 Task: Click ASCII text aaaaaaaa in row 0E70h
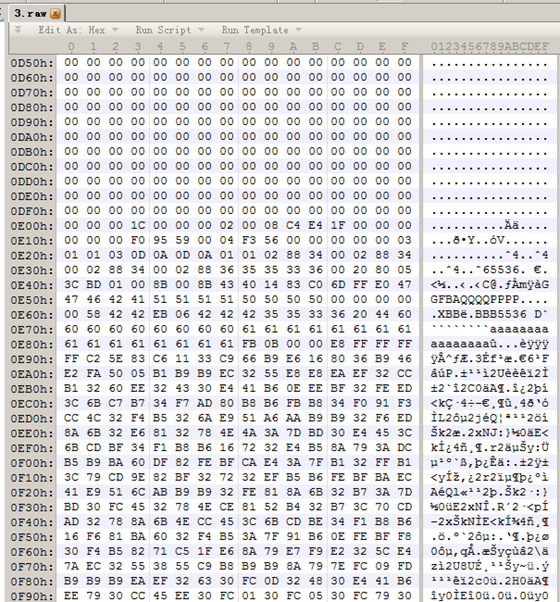point(519,329)
